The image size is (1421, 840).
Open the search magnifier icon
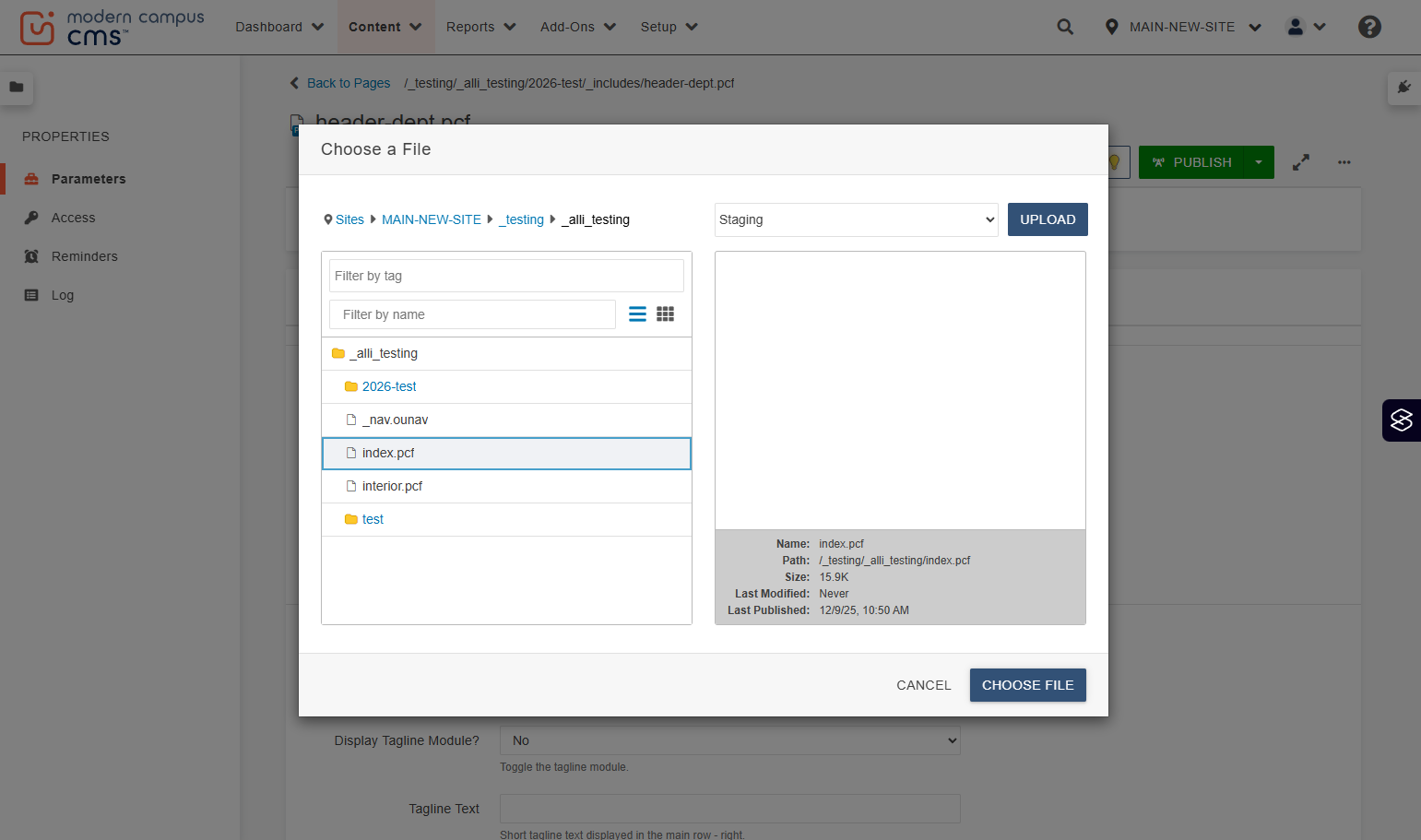pyautogui.click(x=1065, y=27)
